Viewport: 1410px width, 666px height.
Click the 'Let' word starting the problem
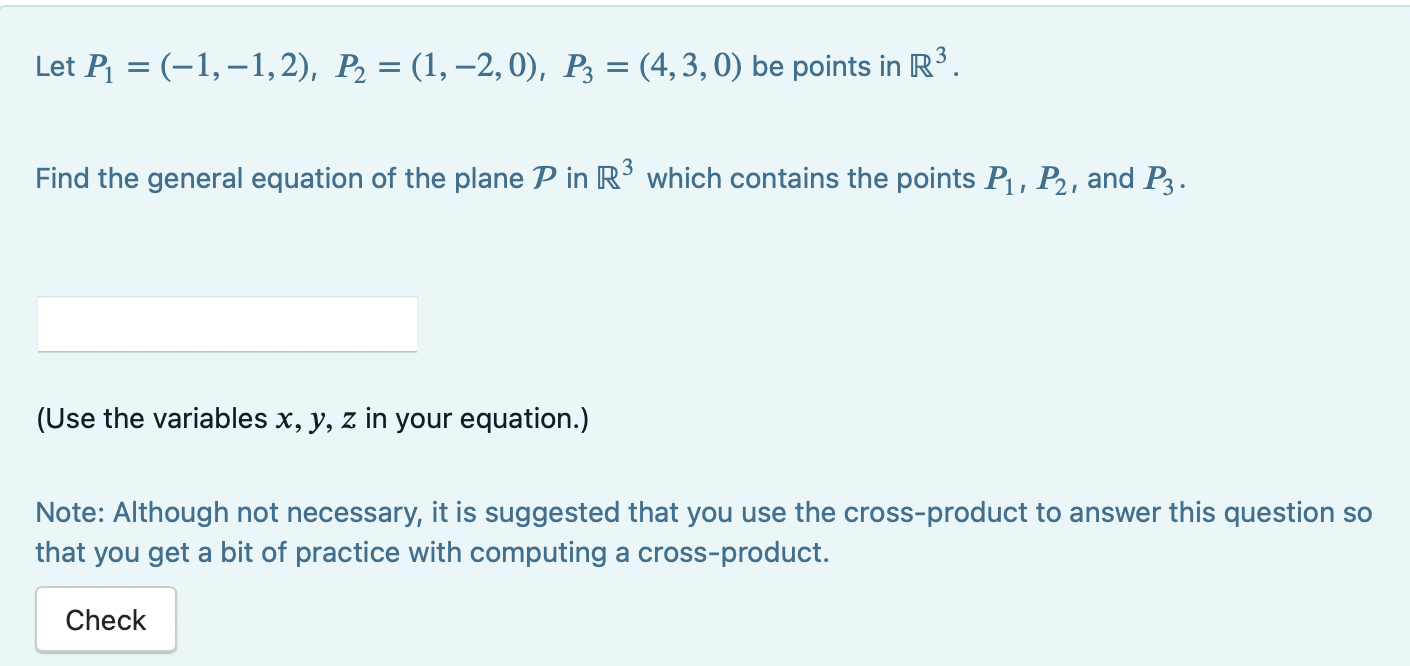53,65
